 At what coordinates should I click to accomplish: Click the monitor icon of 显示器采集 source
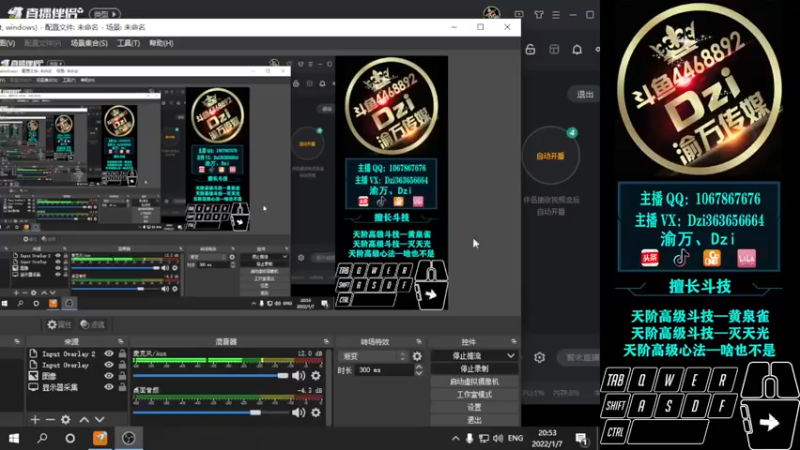pos(33,387)
